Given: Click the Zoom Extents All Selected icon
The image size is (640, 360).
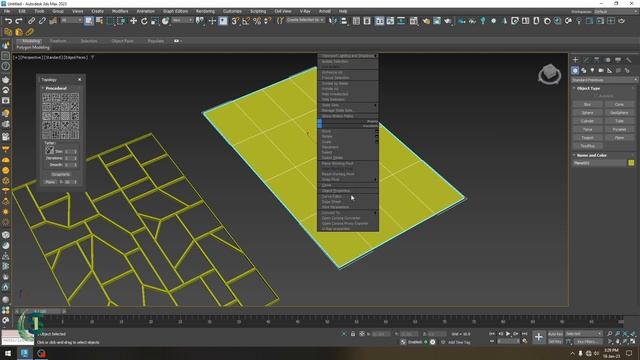Looking at the screenshot, I should [633, 334].
